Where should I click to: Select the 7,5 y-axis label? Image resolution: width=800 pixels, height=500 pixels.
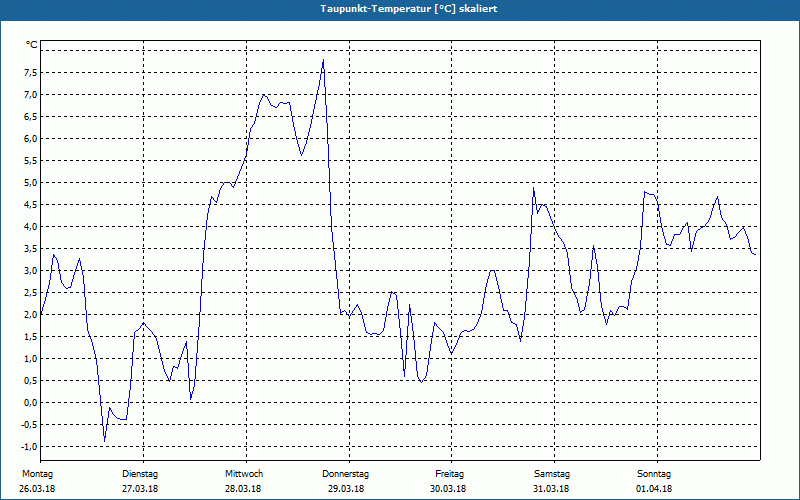coord(30,72)
